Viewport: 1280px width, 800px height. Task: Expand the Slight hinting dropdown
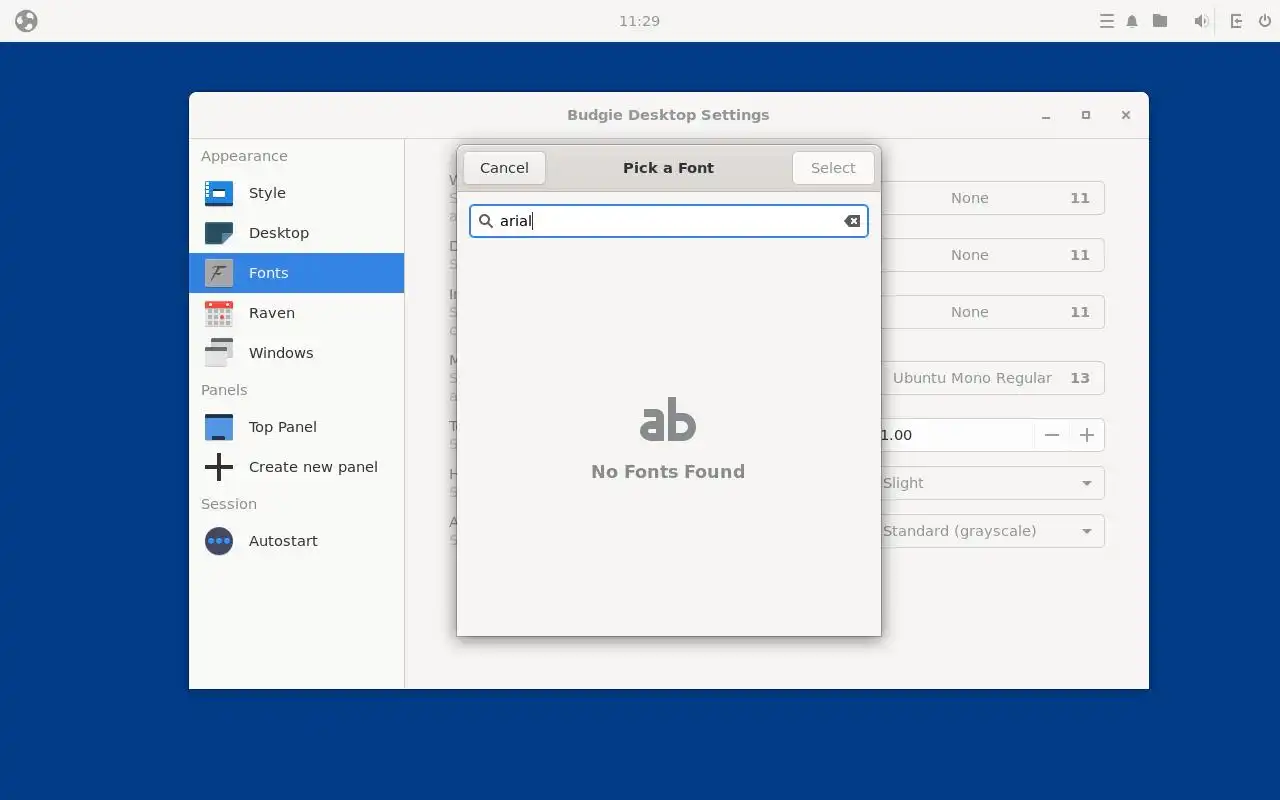tap(992, 483)
